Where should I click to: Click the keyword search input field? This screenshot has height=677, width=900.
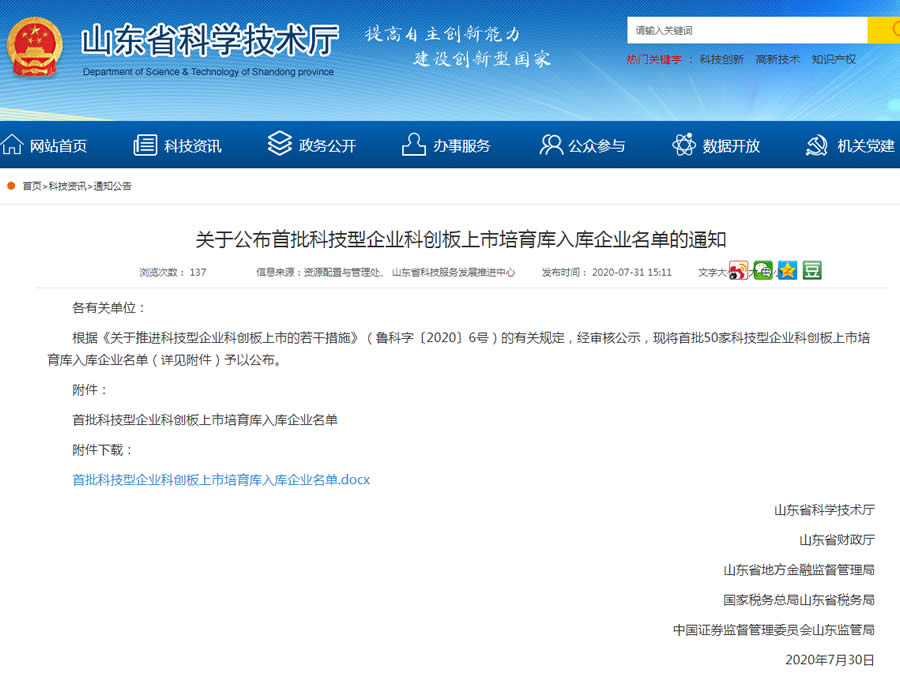click(x=746, y=30)
